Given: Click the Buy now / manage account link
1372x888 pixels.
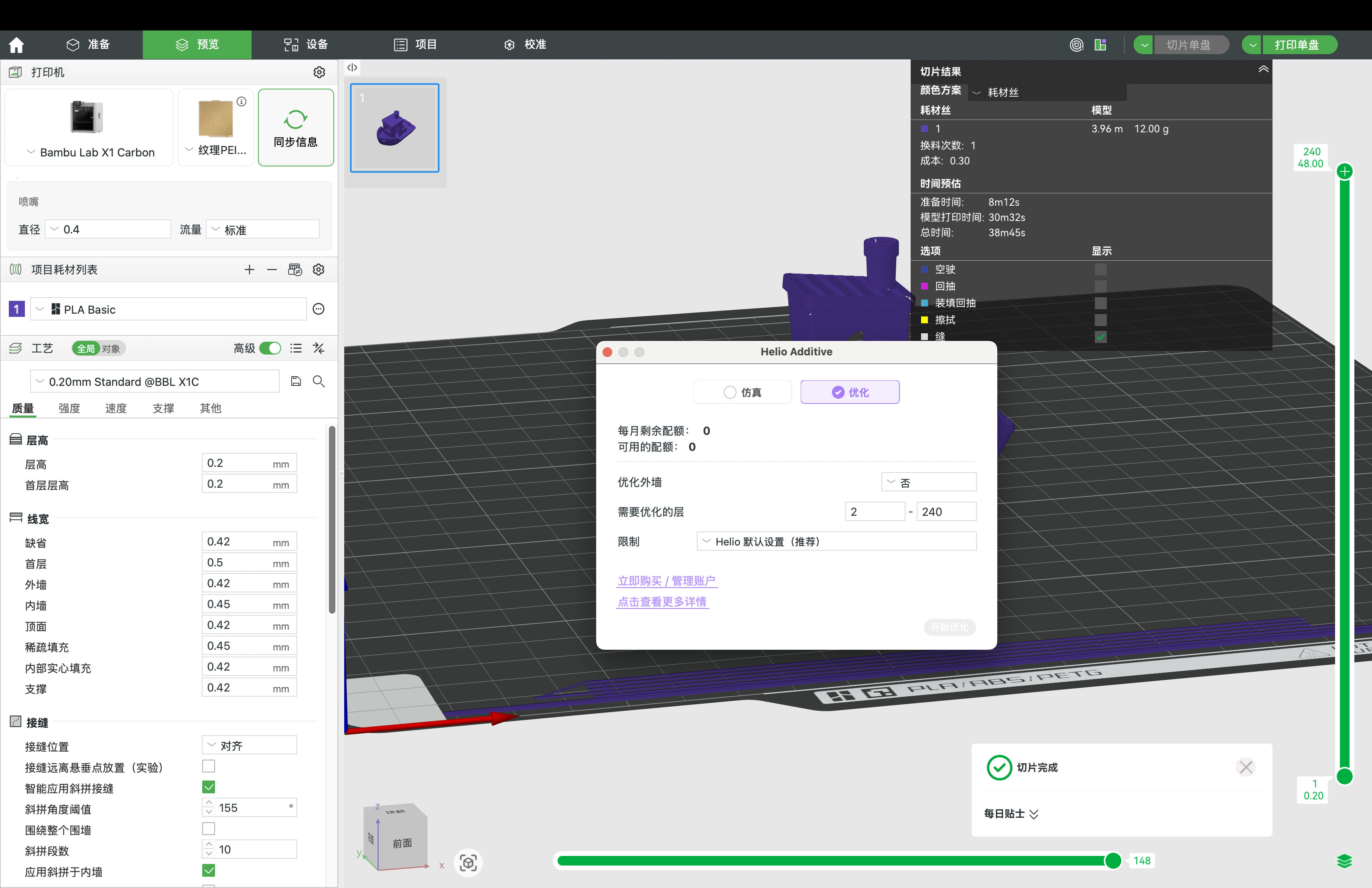Looking at the screenshot, I should 666,581.
